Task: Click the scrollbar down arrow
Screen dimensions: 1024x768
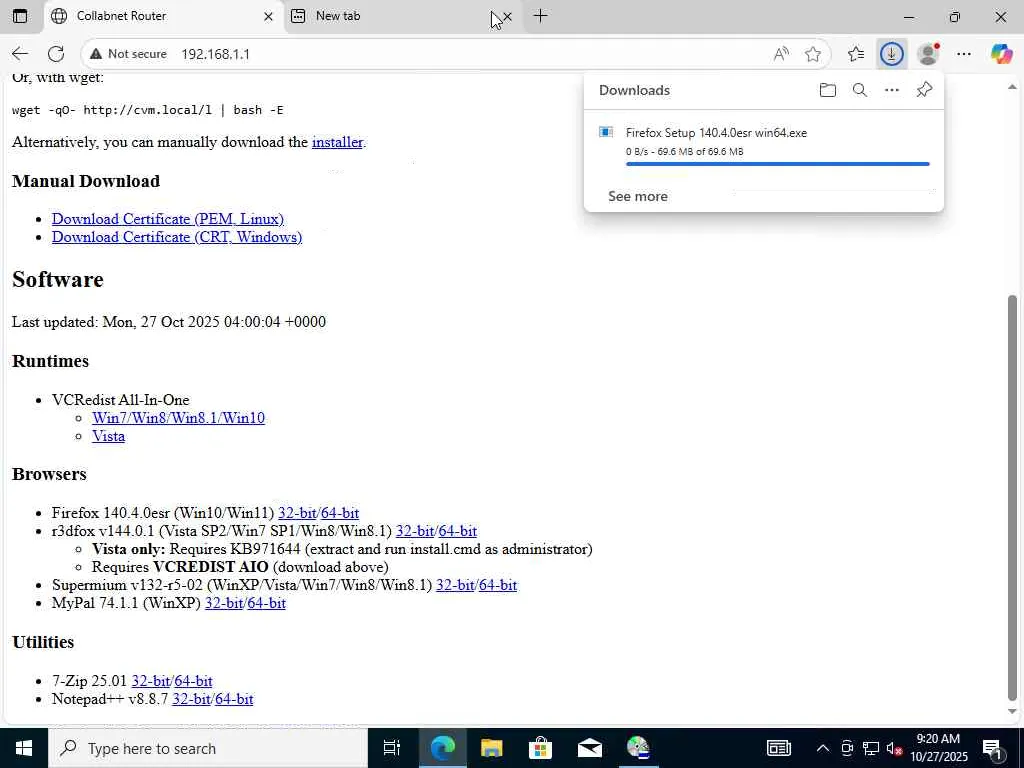Action: 1013,712
